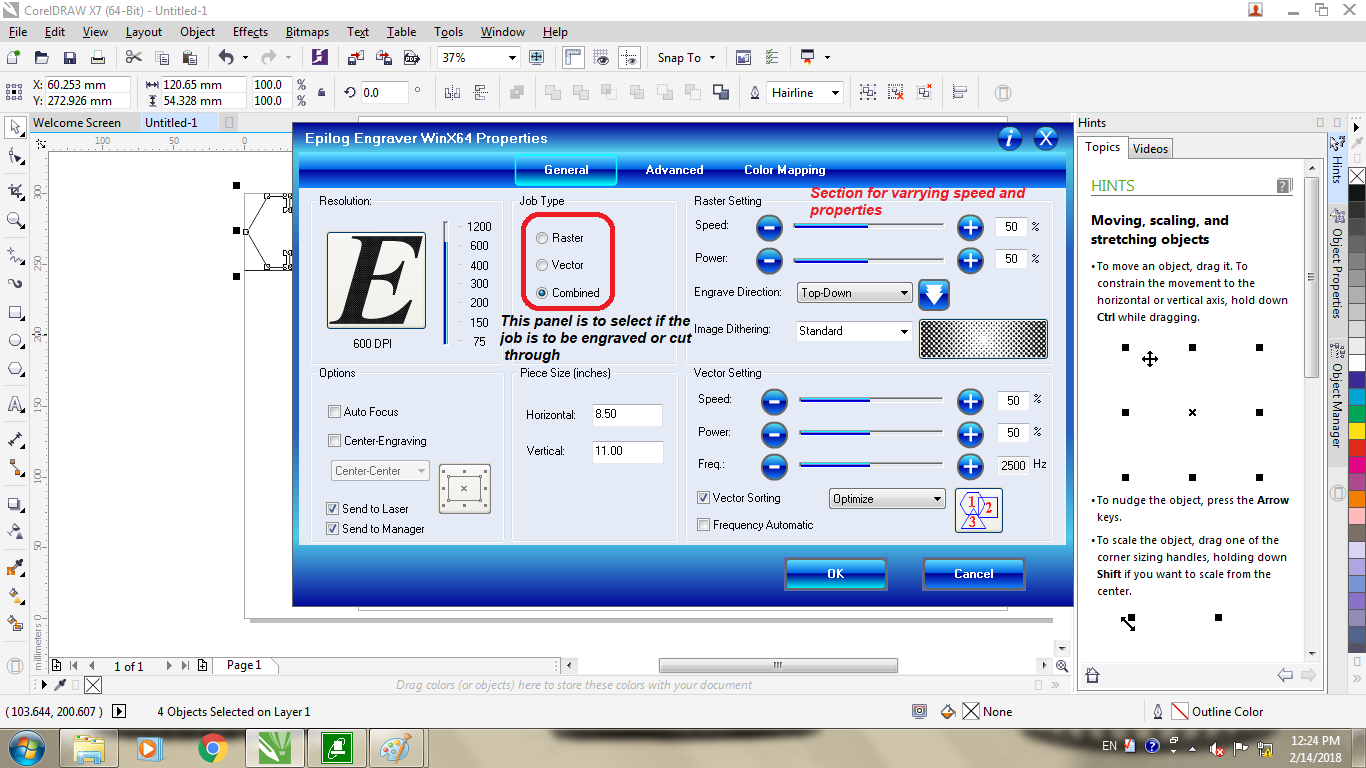Click the engrave direction blue arrow icon
This screenshot has width=1366, height=768.
[x=933, y=294]
